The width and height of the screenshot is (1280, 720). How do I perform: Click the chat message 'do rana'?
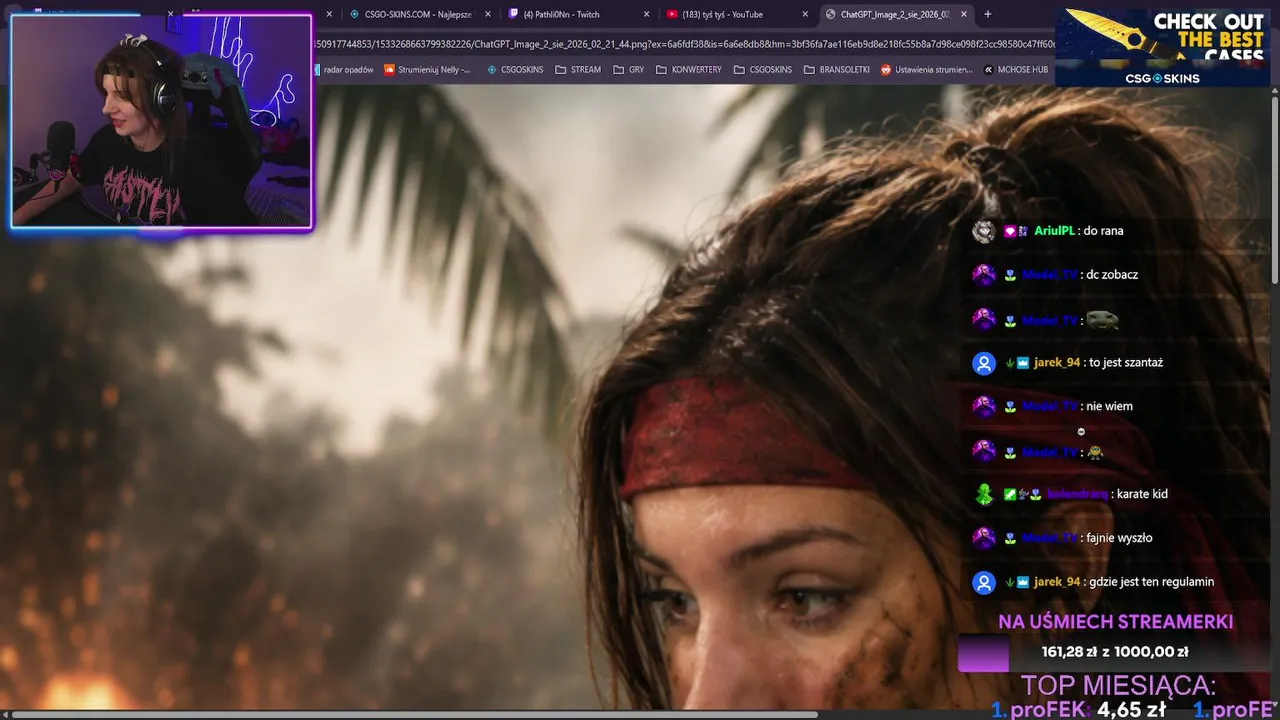(1104, 231)
